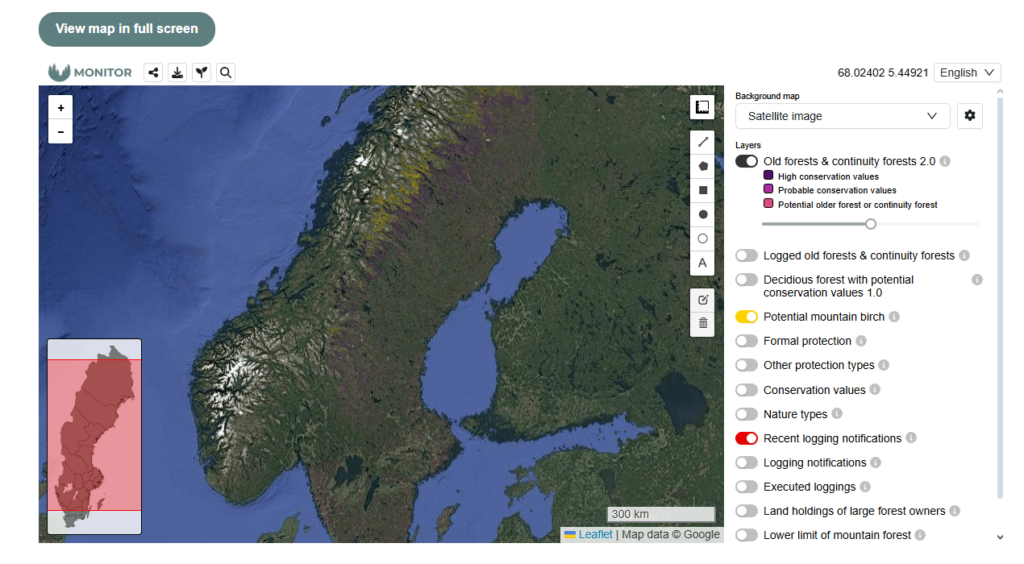Click the download icon in the header
Screen dimensions: 1024x564
point(177,72)
